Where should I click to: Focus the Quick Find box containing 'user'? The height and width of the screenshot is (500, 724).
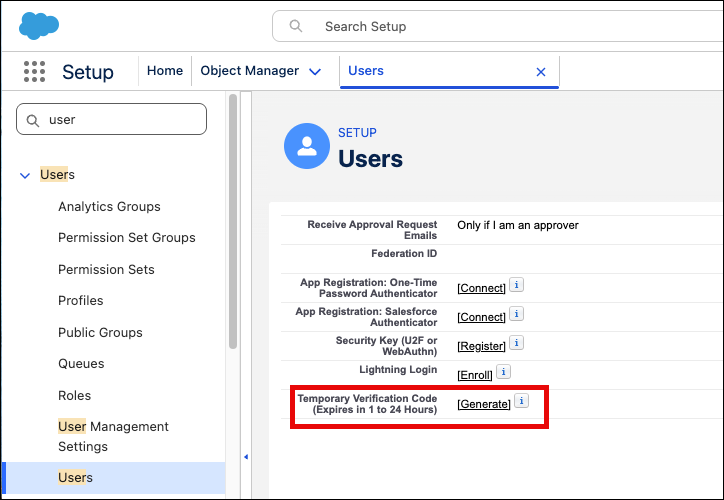(111, 119)
